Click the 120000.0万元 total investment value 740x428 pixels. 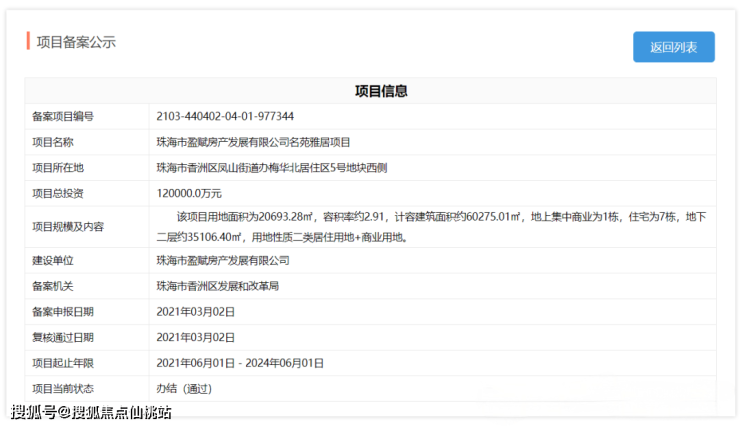[189, 193]
